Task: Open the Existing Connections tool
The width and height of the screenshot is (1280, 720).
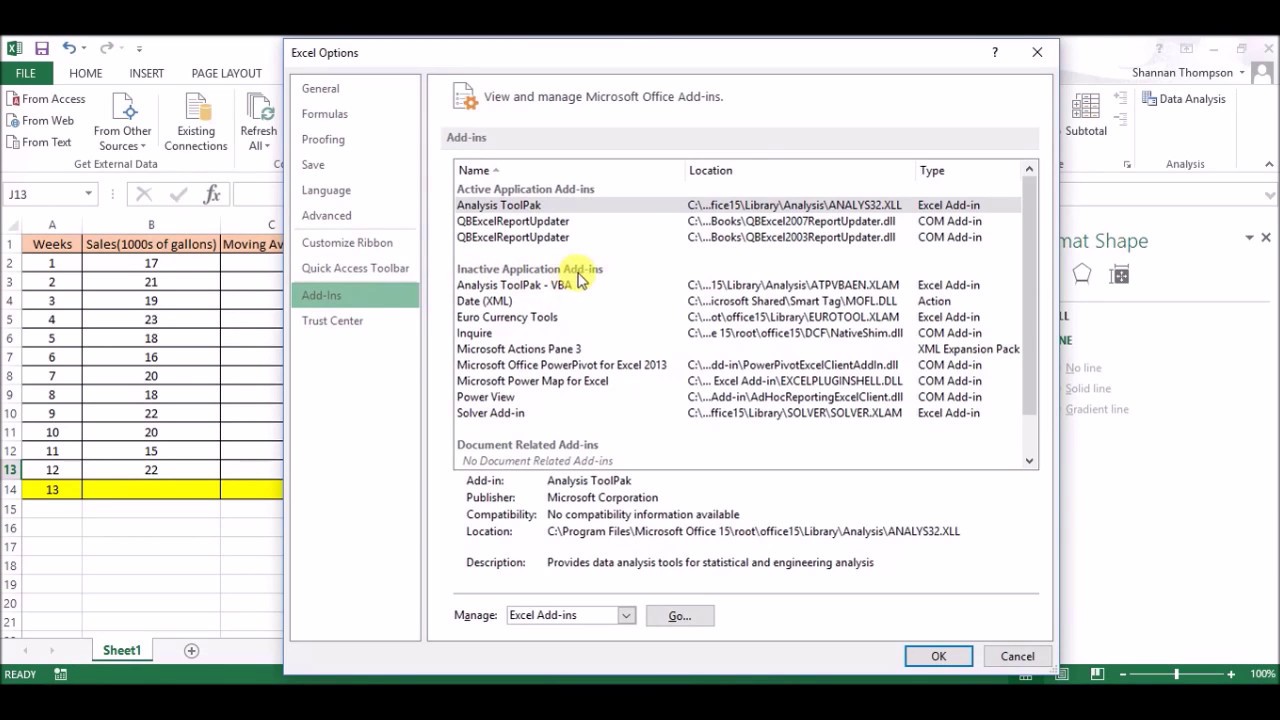Action: [196, 123]
